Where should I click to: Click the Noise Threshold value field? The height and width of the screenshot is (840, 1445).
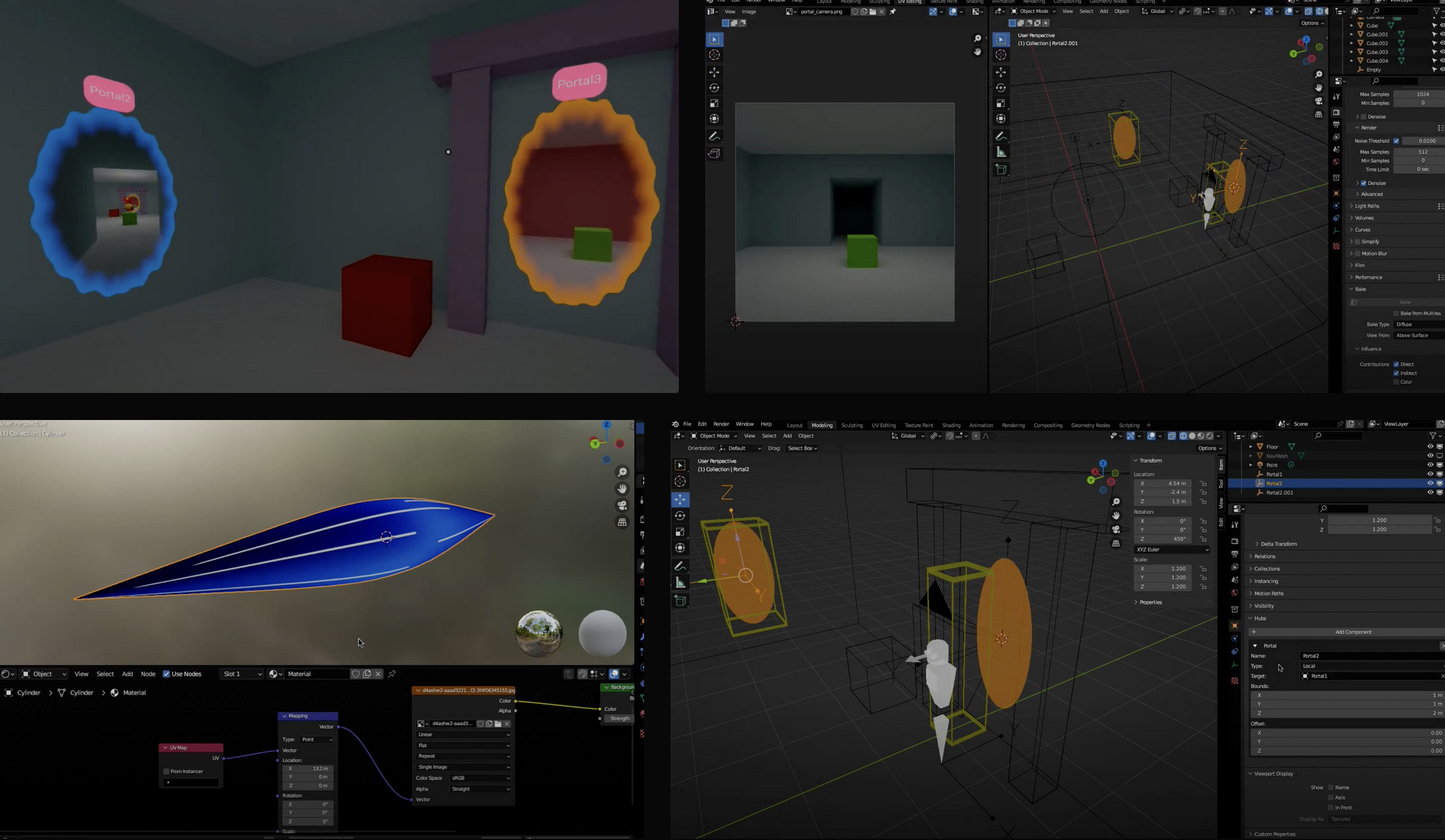coord(1426,141)
